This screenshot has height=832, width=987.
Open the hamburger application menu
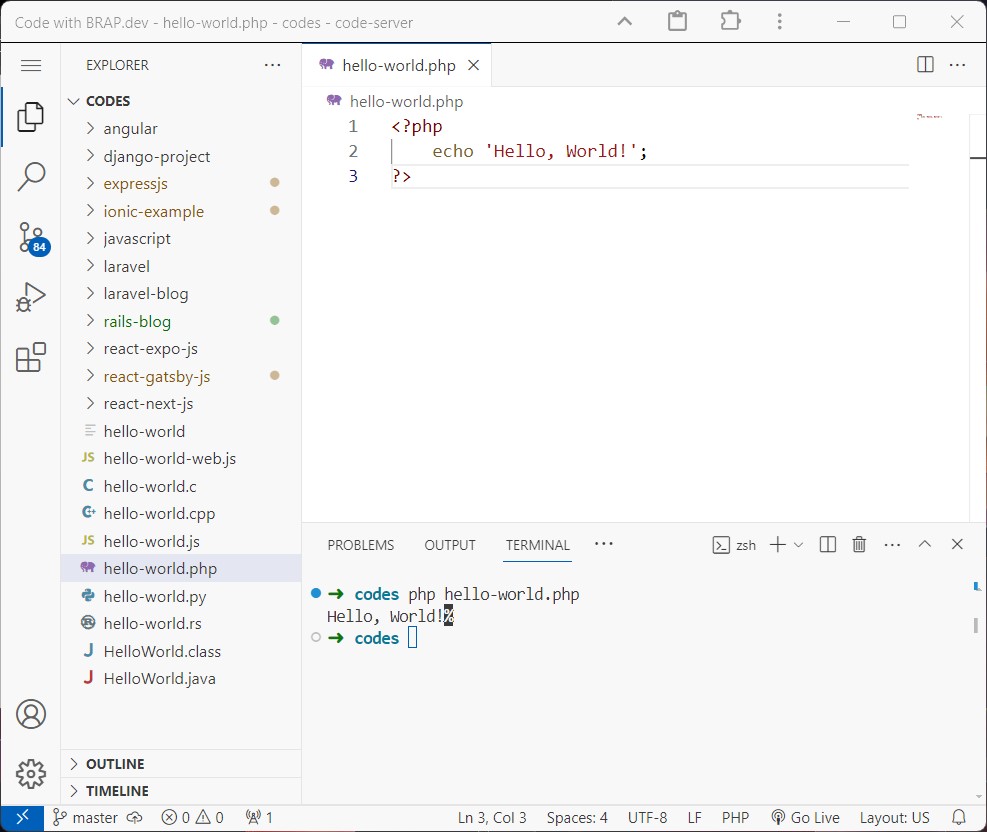pos(30,65)
